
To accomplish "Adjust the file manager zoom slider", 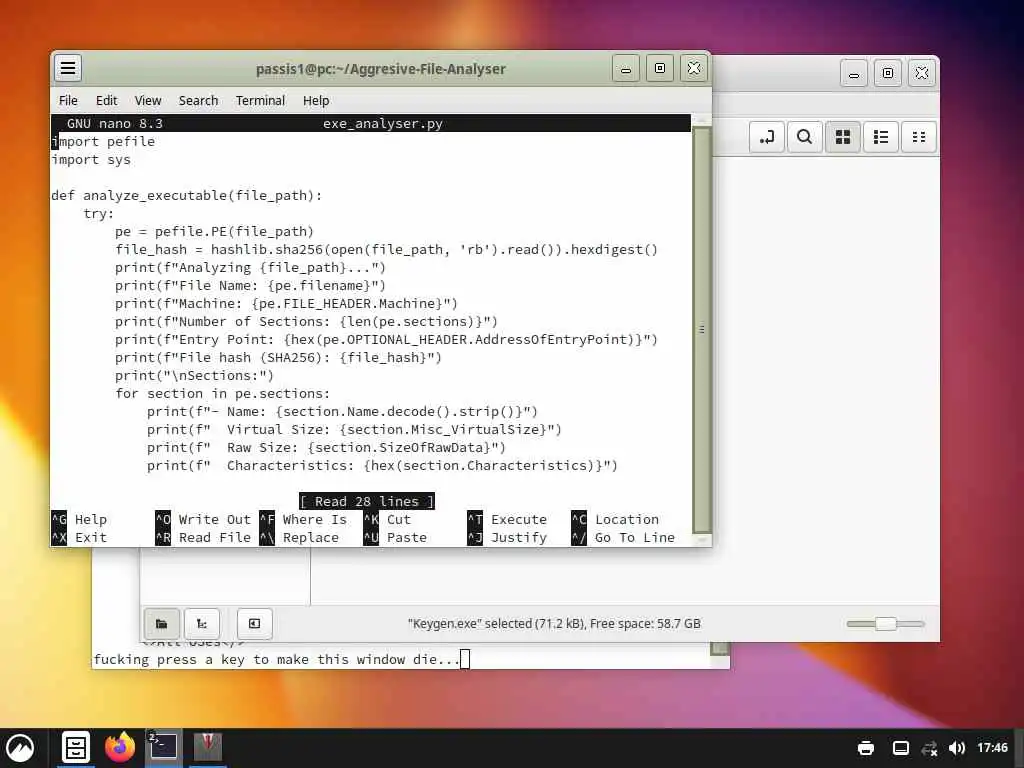I will (x=886, y=624).
